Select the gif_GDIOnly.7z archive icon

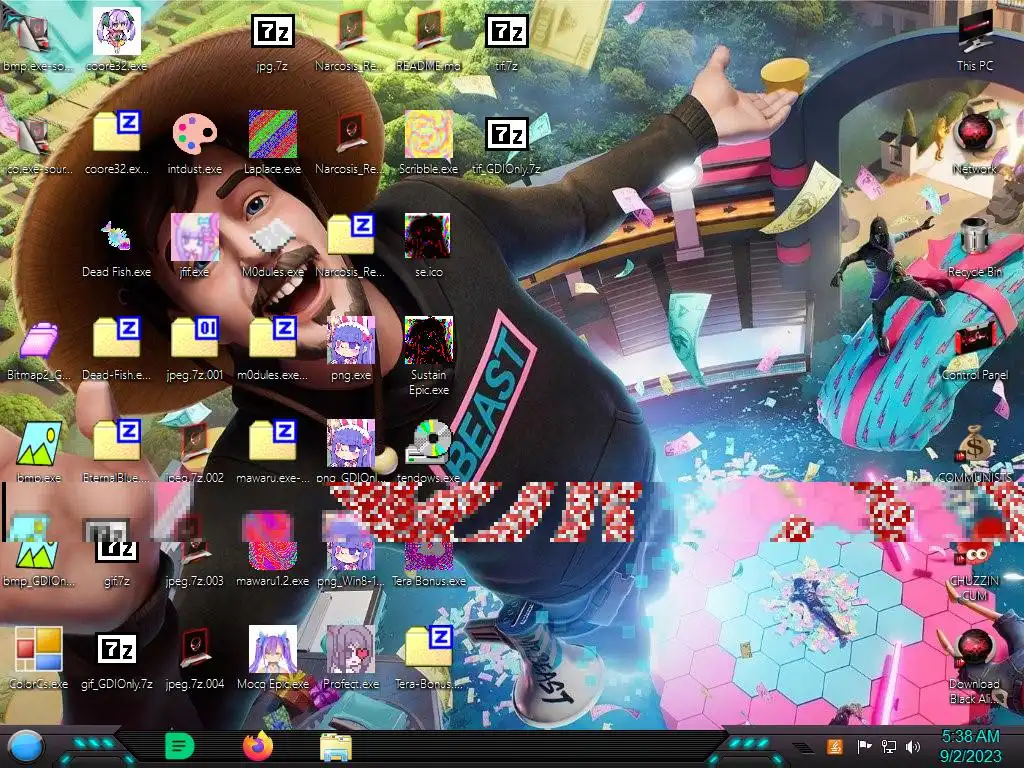116,649
